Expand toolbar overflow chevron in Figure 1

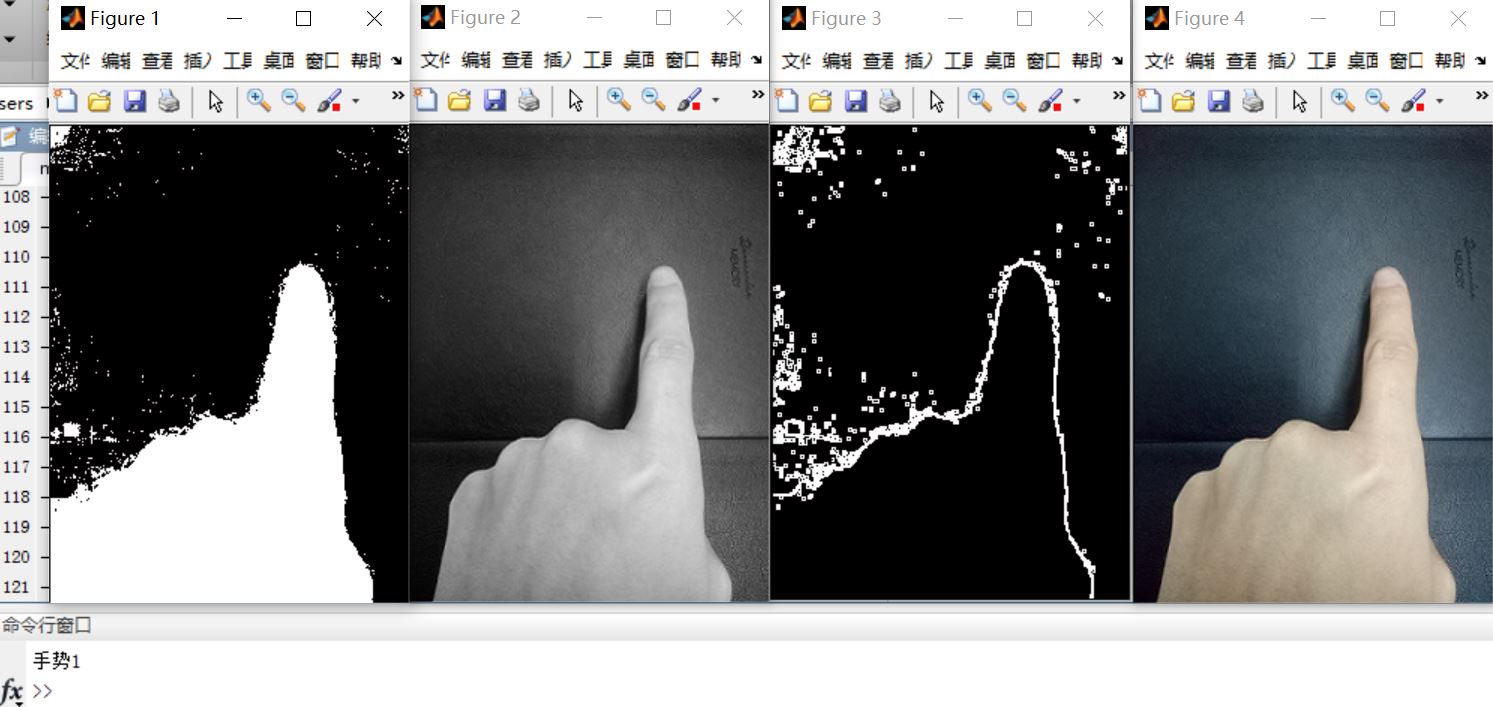point(397,95)
